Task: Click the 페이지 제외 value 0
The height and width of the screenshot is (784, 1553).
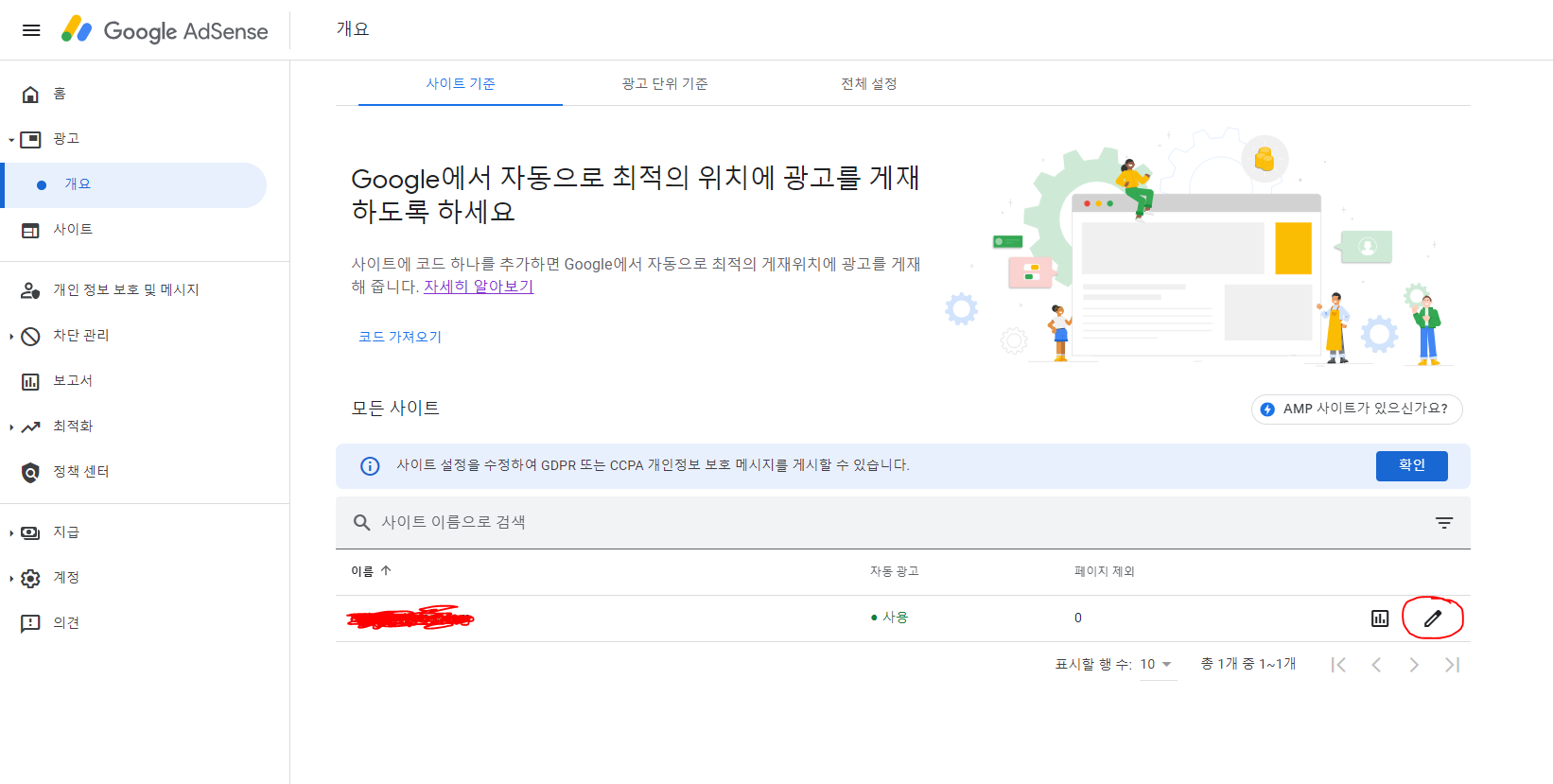Action: [x=1078, y=618]
